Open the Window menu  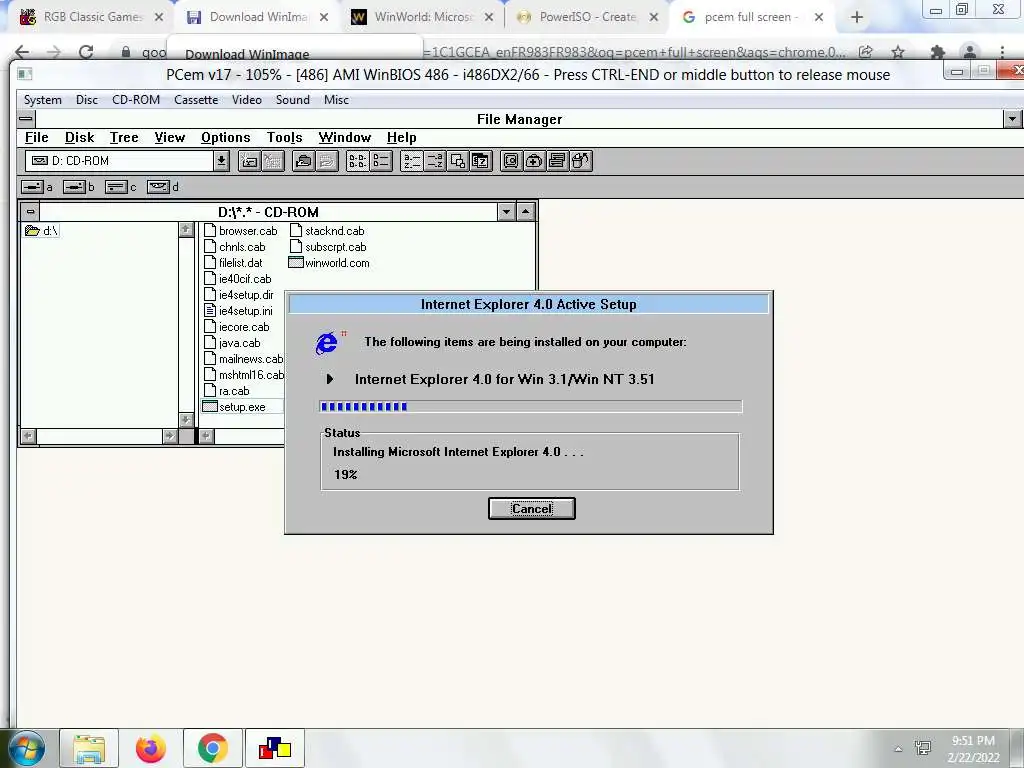(x=345, y=137)
